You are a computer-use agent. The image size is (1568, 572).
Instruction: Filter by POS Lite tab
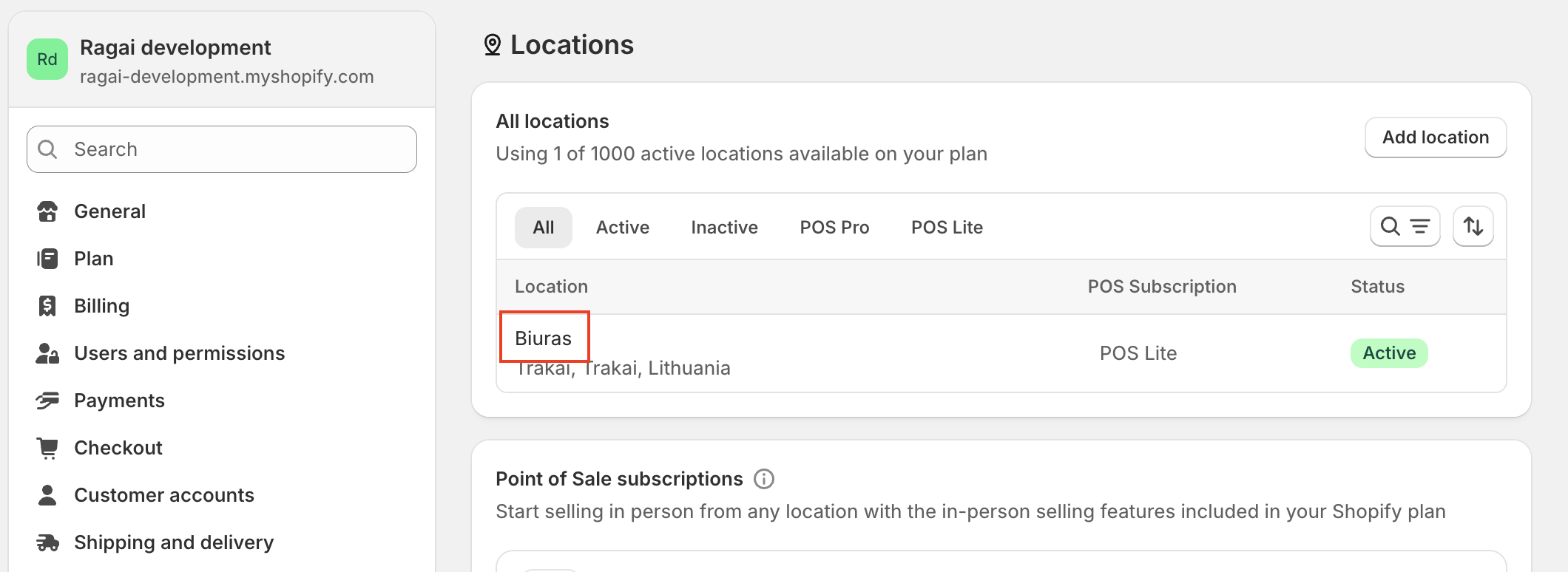click(947, 228)
